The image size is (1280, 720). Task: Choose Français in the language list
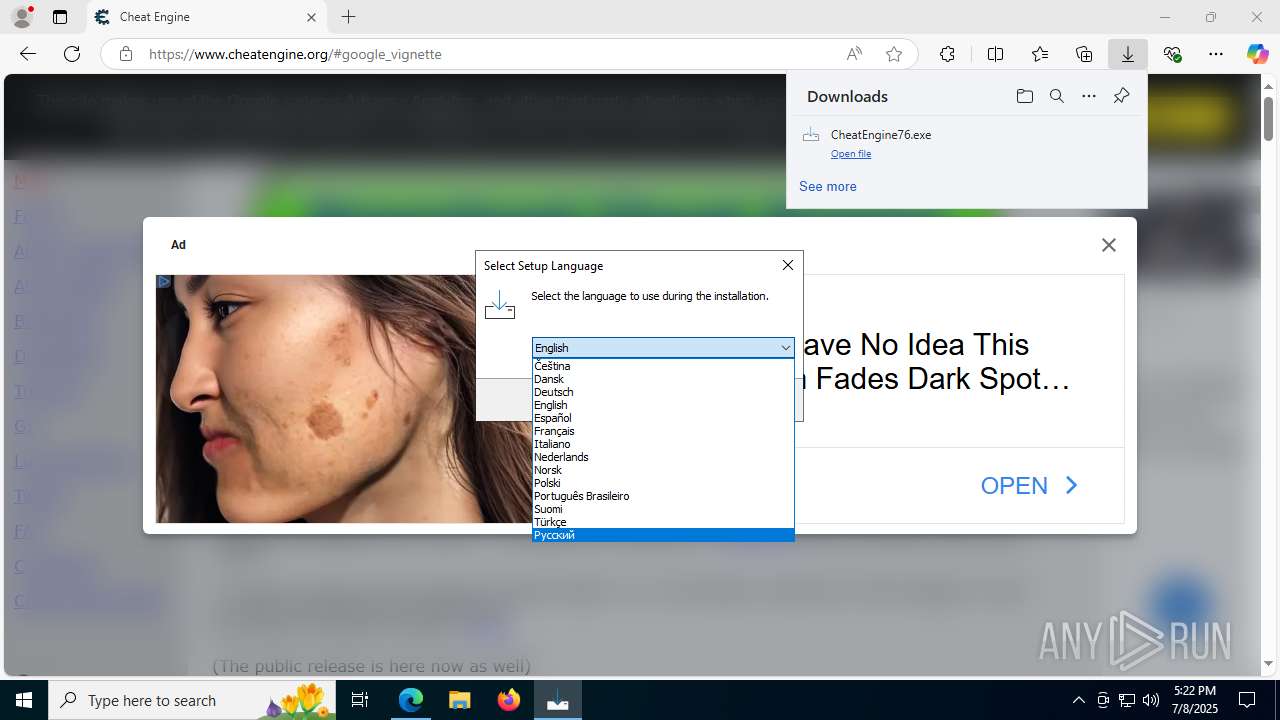point(663,431)
